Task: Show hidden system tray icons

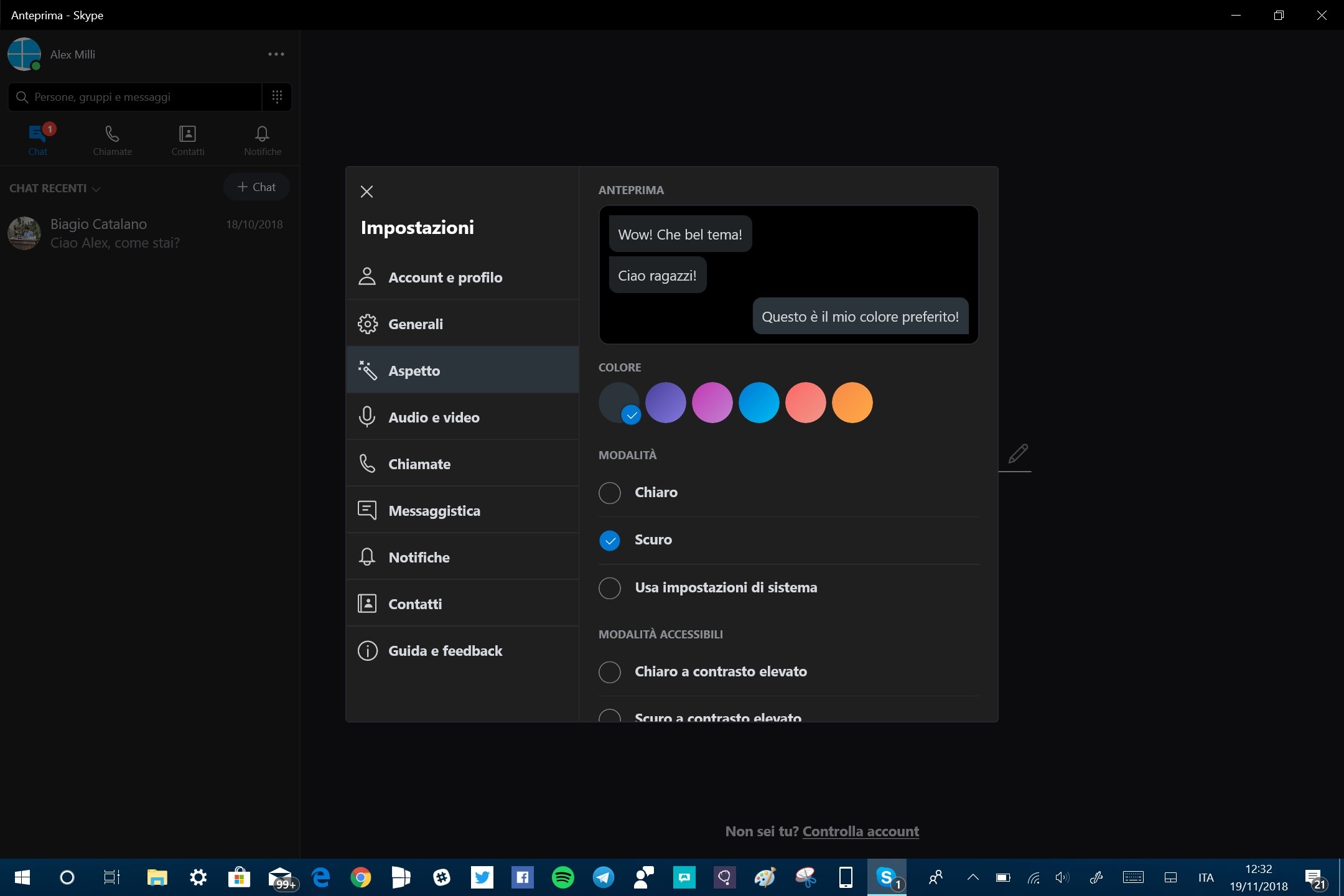Action: coord(973,877)
